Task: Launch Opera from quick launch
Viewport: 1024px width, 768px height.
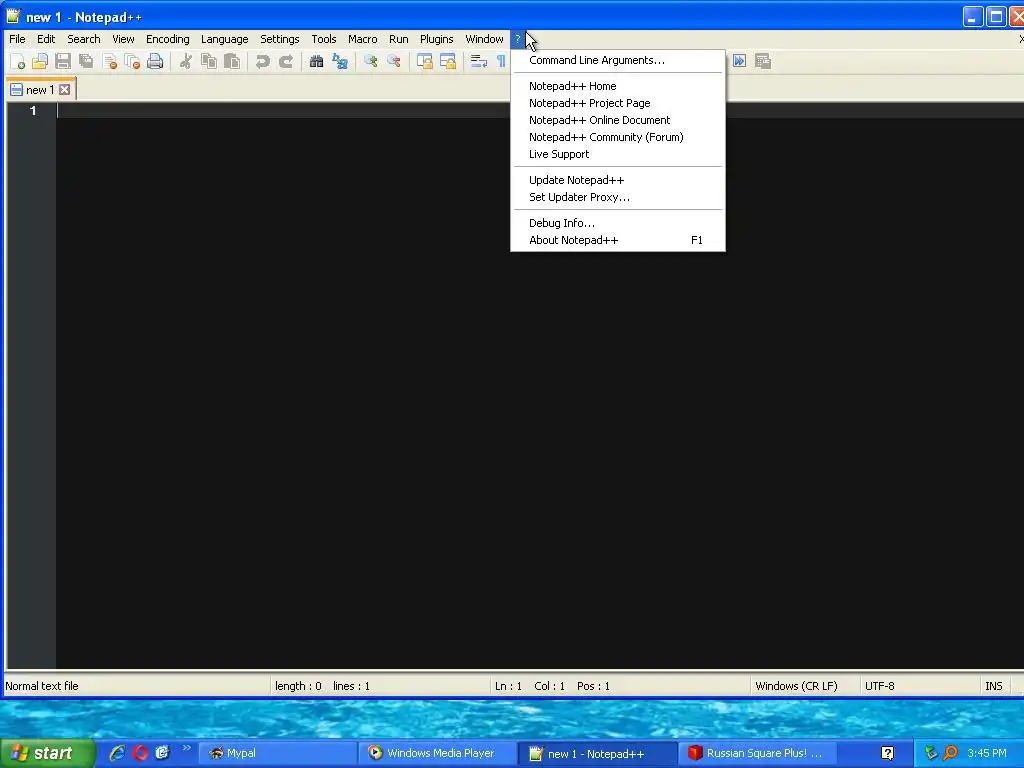Action: tap(140, 753)
